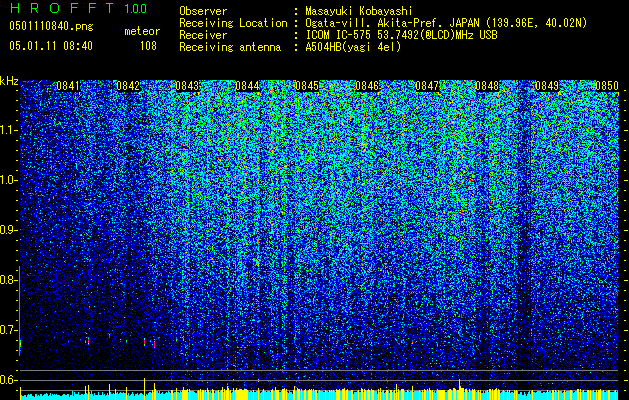Click the 0846 time marker
The image size is (629, 400).
tap(367, 86)
